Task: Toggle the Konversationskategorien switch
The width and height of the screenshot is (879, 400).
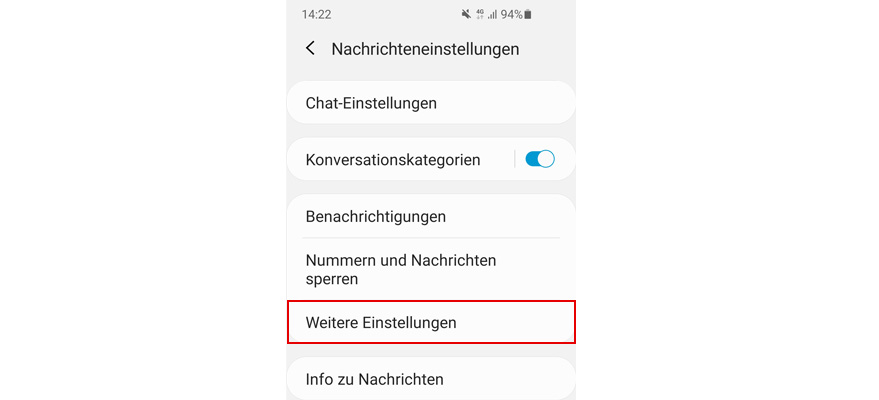Action: pyautogui.click(x=540, y=159)
